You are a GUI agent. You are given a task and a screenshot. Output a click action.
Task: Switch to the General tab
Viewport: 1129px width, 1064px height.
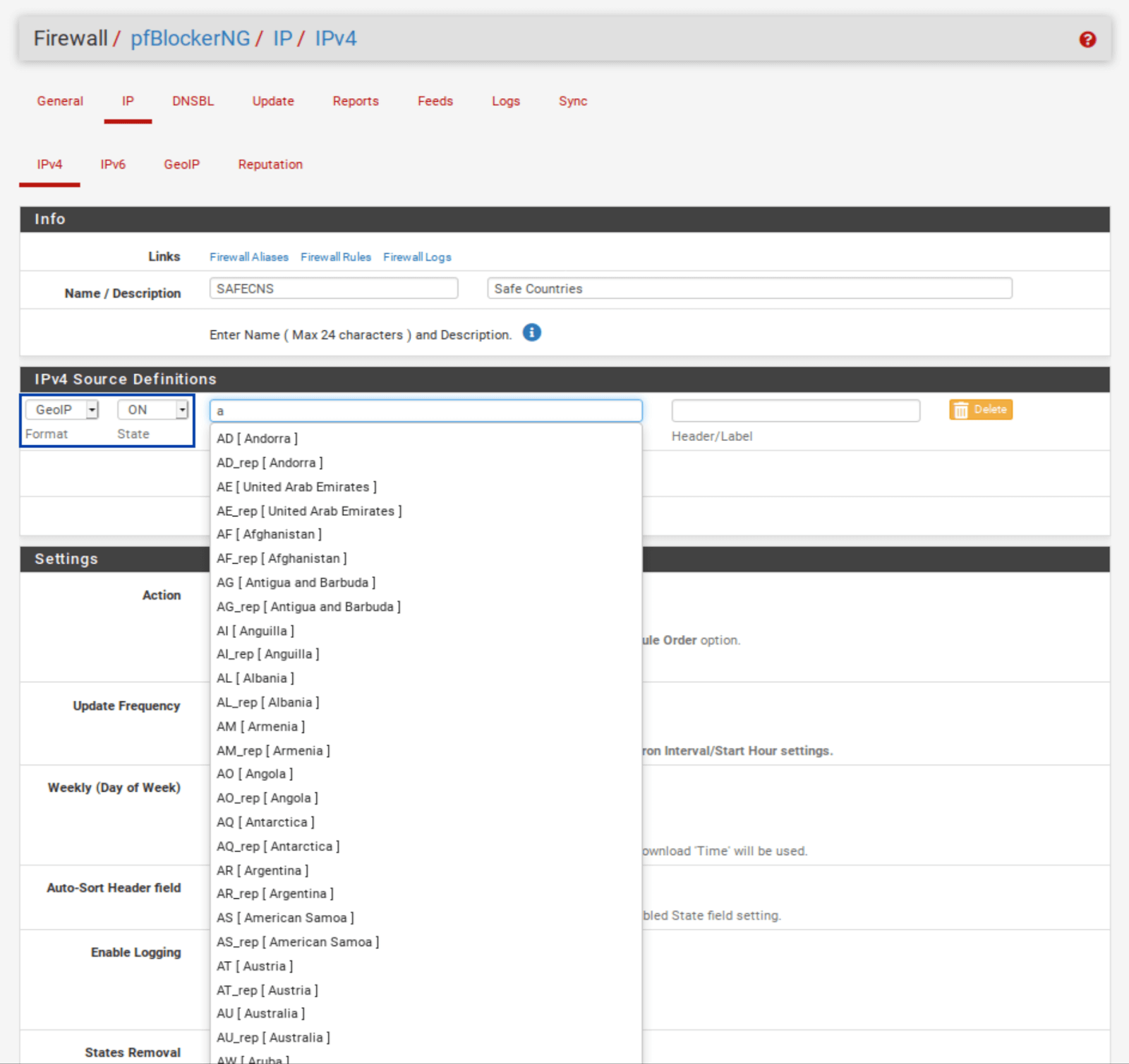tap(60, 101)
